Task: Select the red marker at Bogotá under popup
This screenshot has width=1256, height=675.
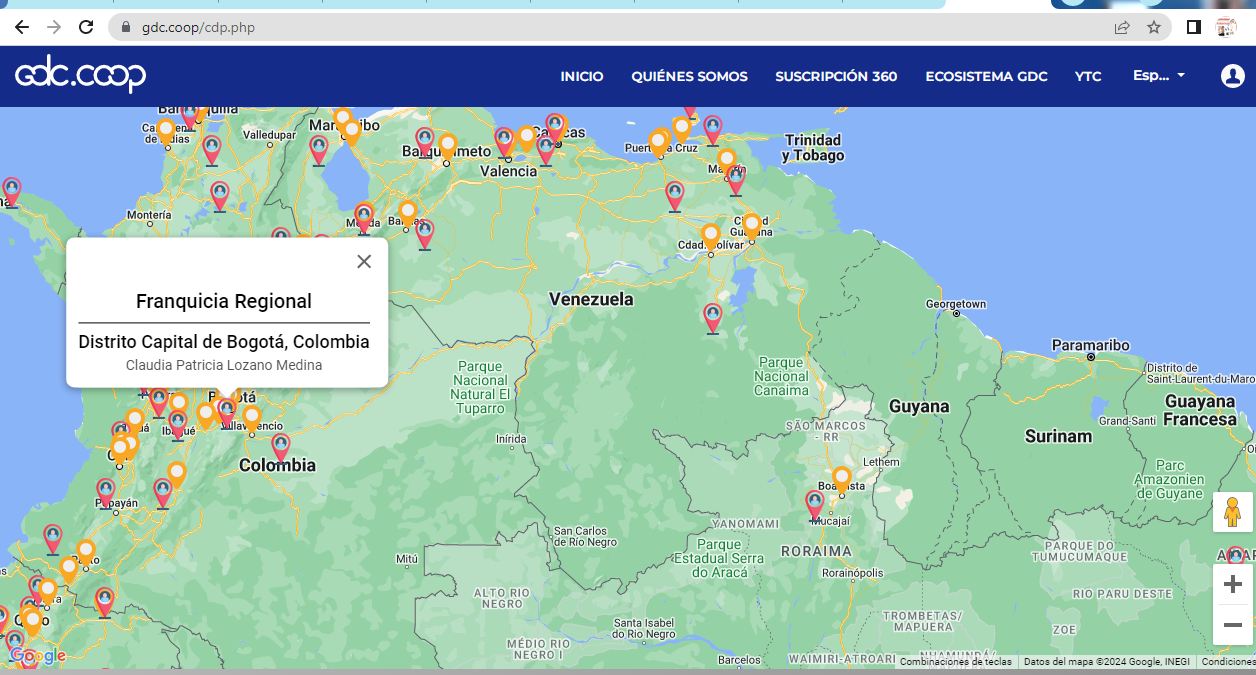Action: coord(227,413)
